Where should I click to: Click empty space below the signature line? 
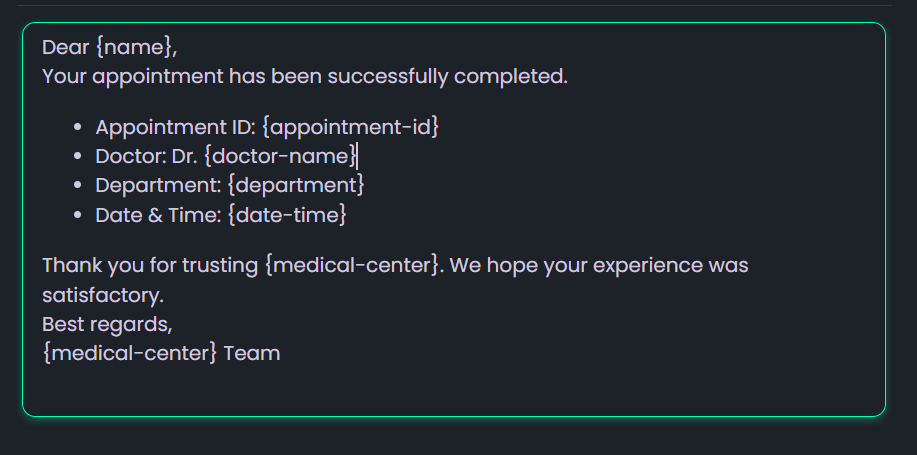pyautogui.click(x=450, y=390)
